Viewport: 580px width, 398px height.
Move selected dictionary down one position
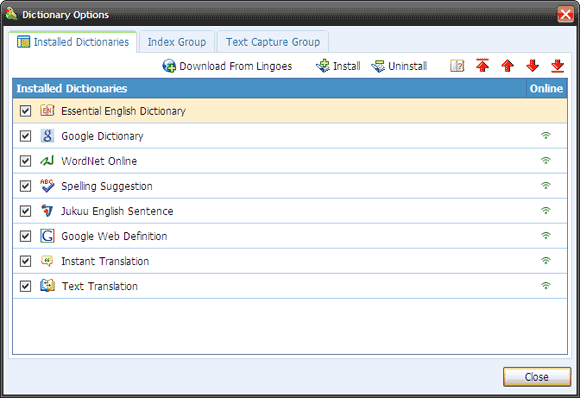(x=532, y=66)
